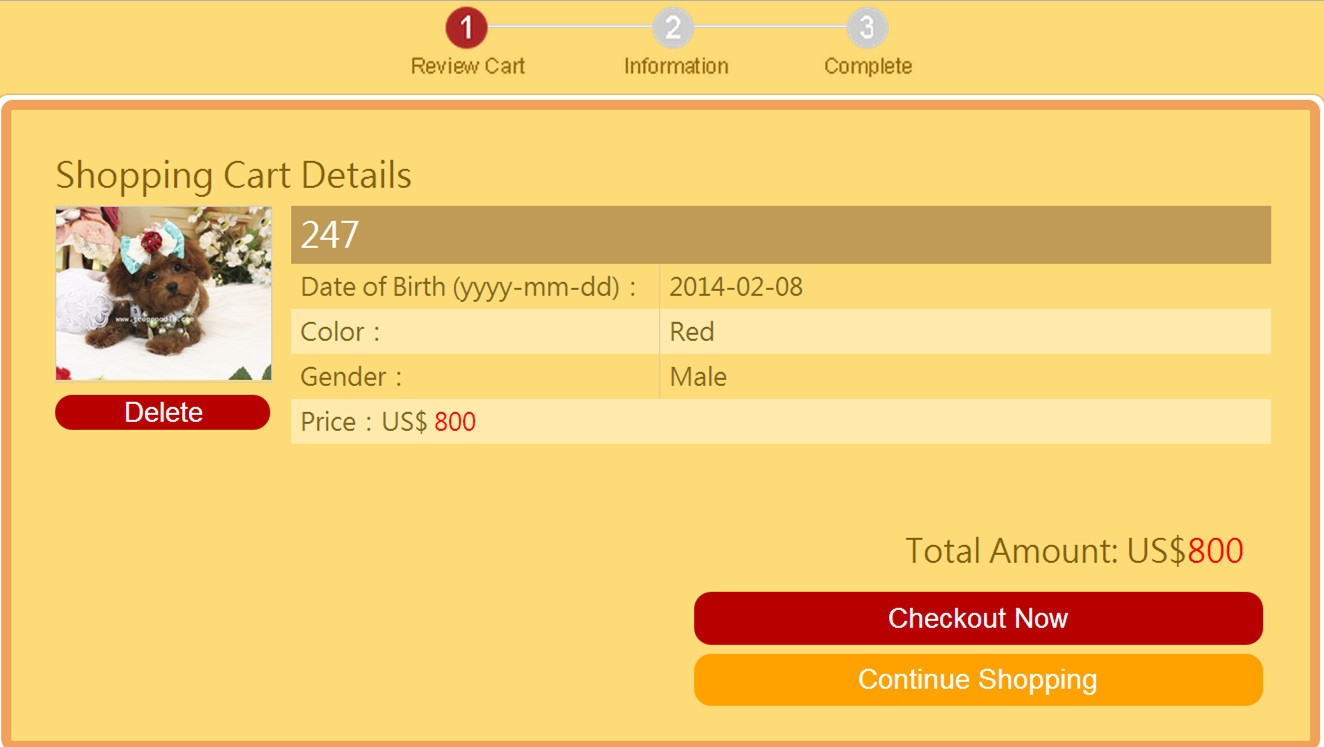Choose Continue Shopping
The width and height of the screenshot is (1324, 747).
[x=978, y=680]
